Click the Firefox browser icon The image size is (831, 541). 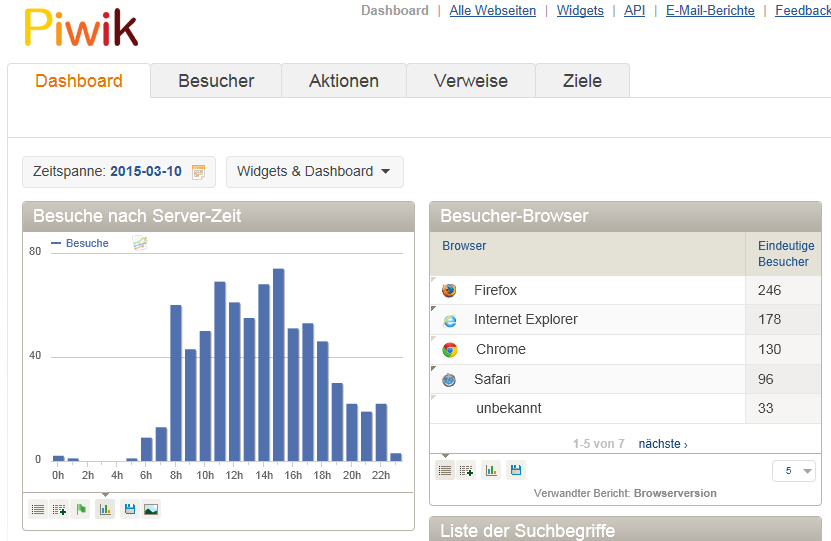[x=449, y=290]
